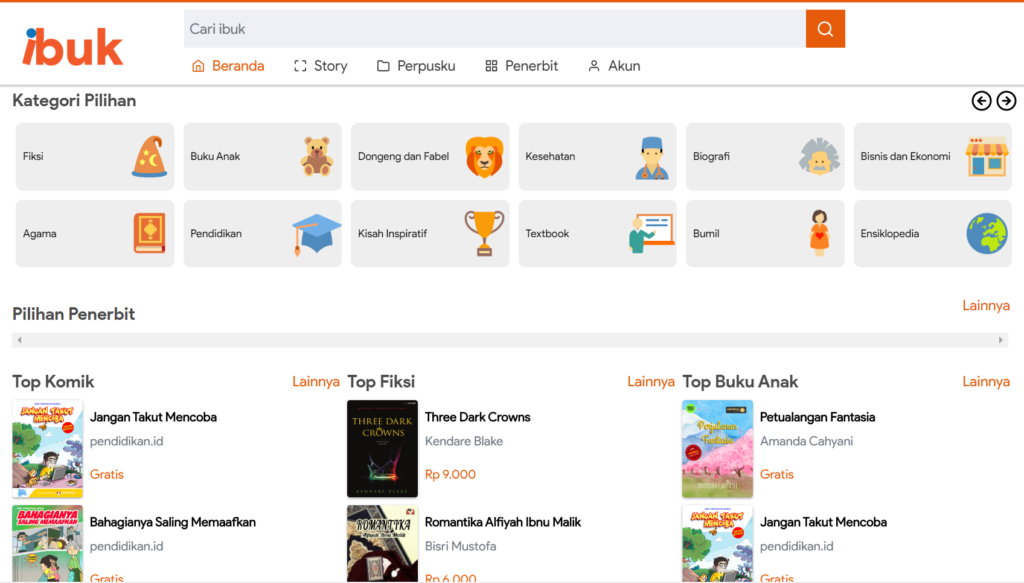Open Petualangan Fantasia book cover thumbnail
Viewport: 1024px width, 583px height.
coord(717,449)
